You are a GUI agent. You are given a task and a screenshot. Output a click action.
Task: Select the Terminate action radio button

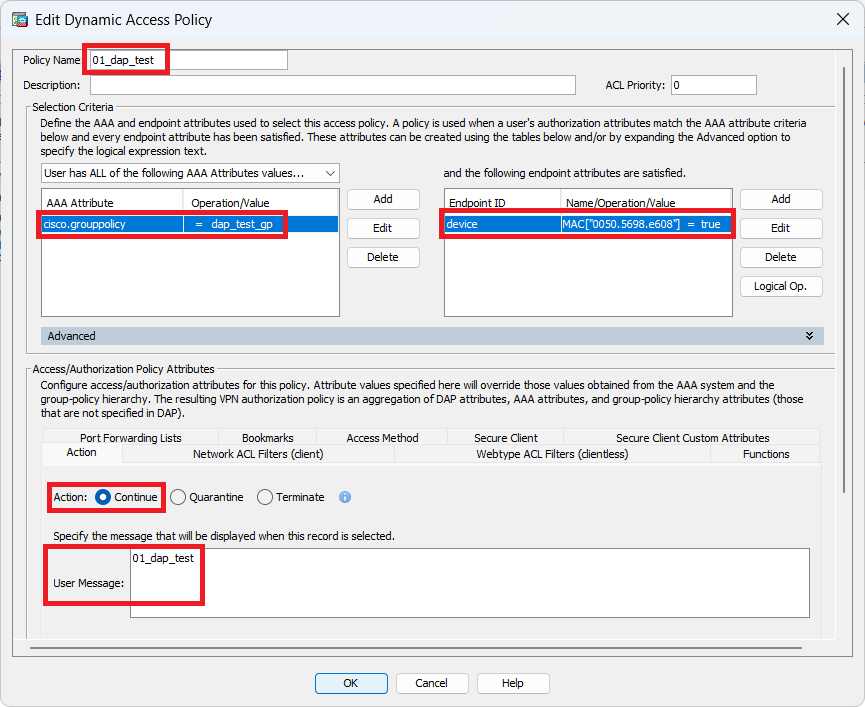click(x=265, y=497)
